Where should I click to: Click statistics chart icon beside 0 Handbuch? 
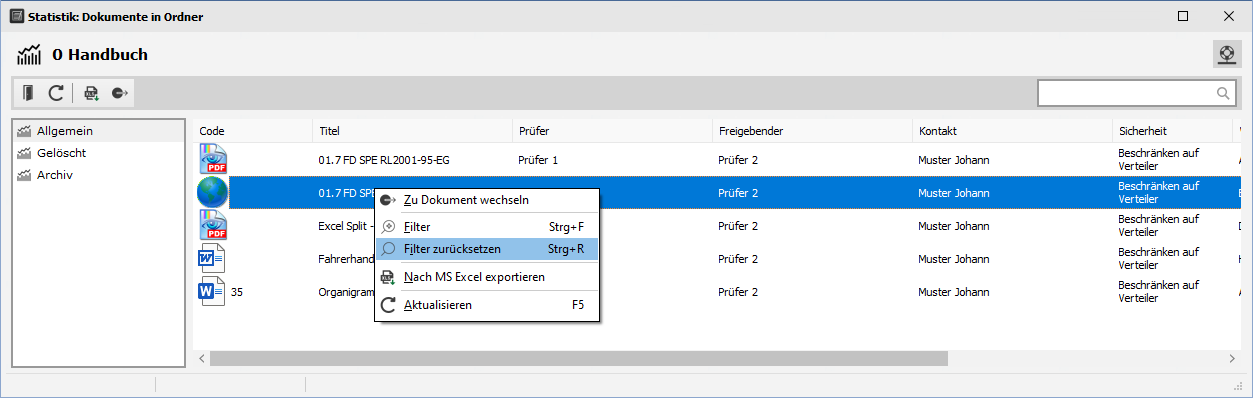click(x=28, y=55)
